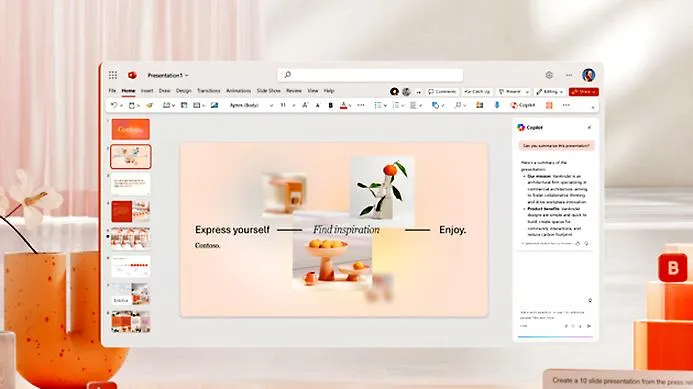Select the solid red fourth slide thumbnail
Image resolution: width=693 pixels, height=389 pixels.
click(130, 211)
